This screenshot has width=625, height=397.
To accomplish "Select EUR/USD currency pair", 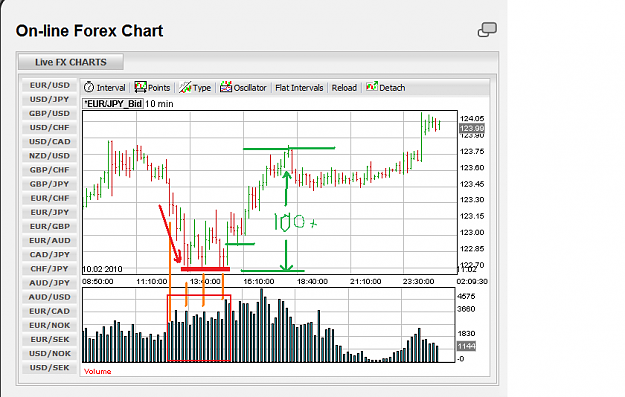I will tap(49, 85).
